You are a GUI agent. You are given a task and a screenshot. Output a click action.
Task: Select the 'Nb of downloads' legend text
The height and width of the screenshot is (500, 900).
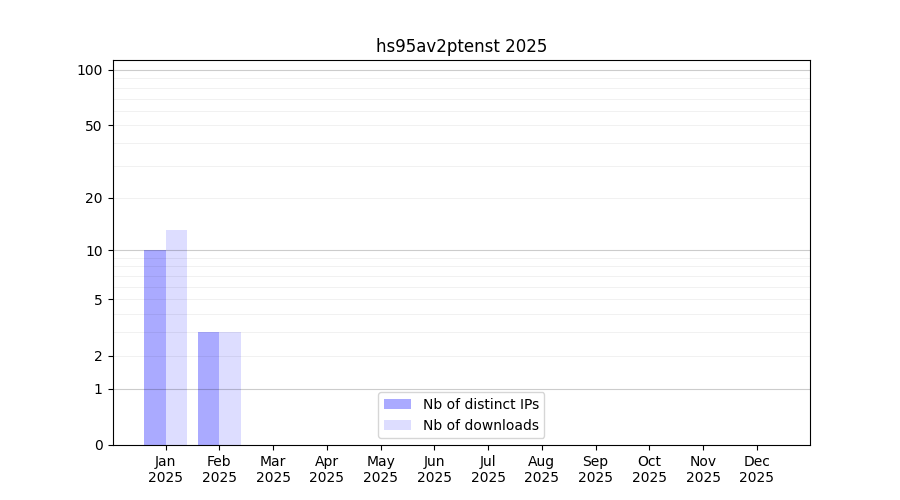point(481,425)
